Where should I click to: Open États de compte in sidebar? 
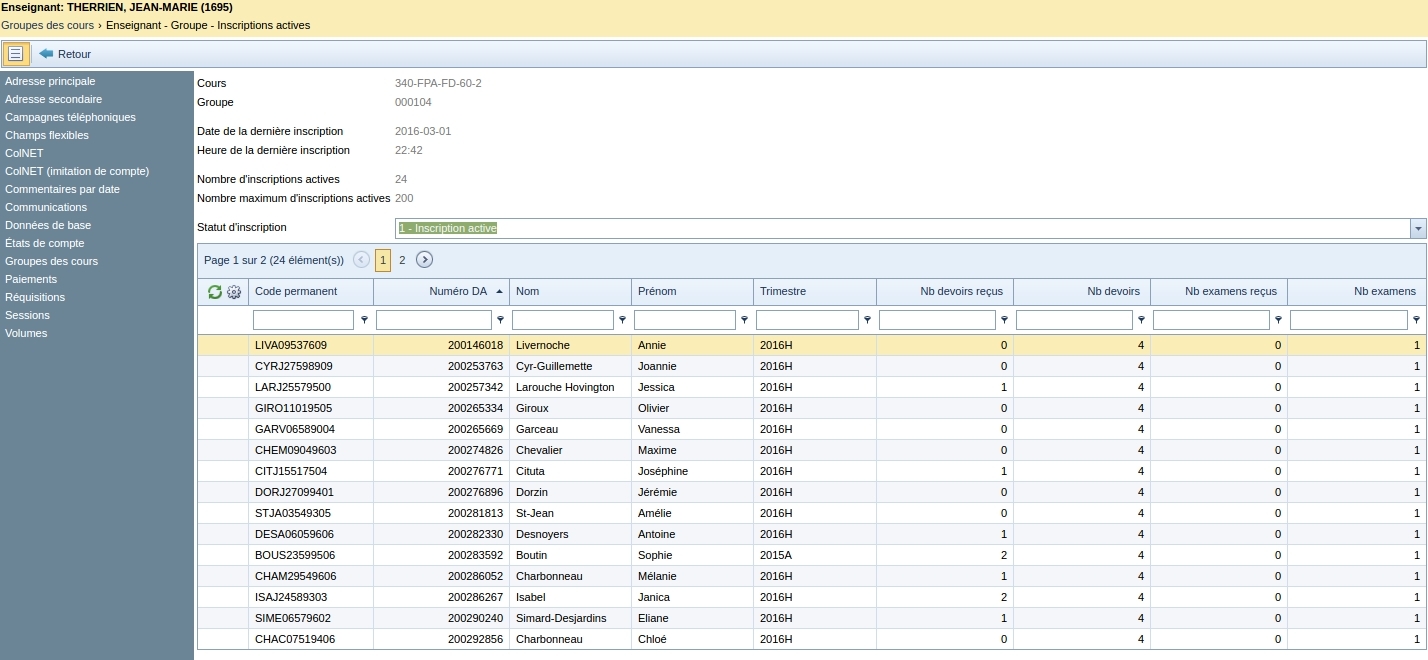44,243
